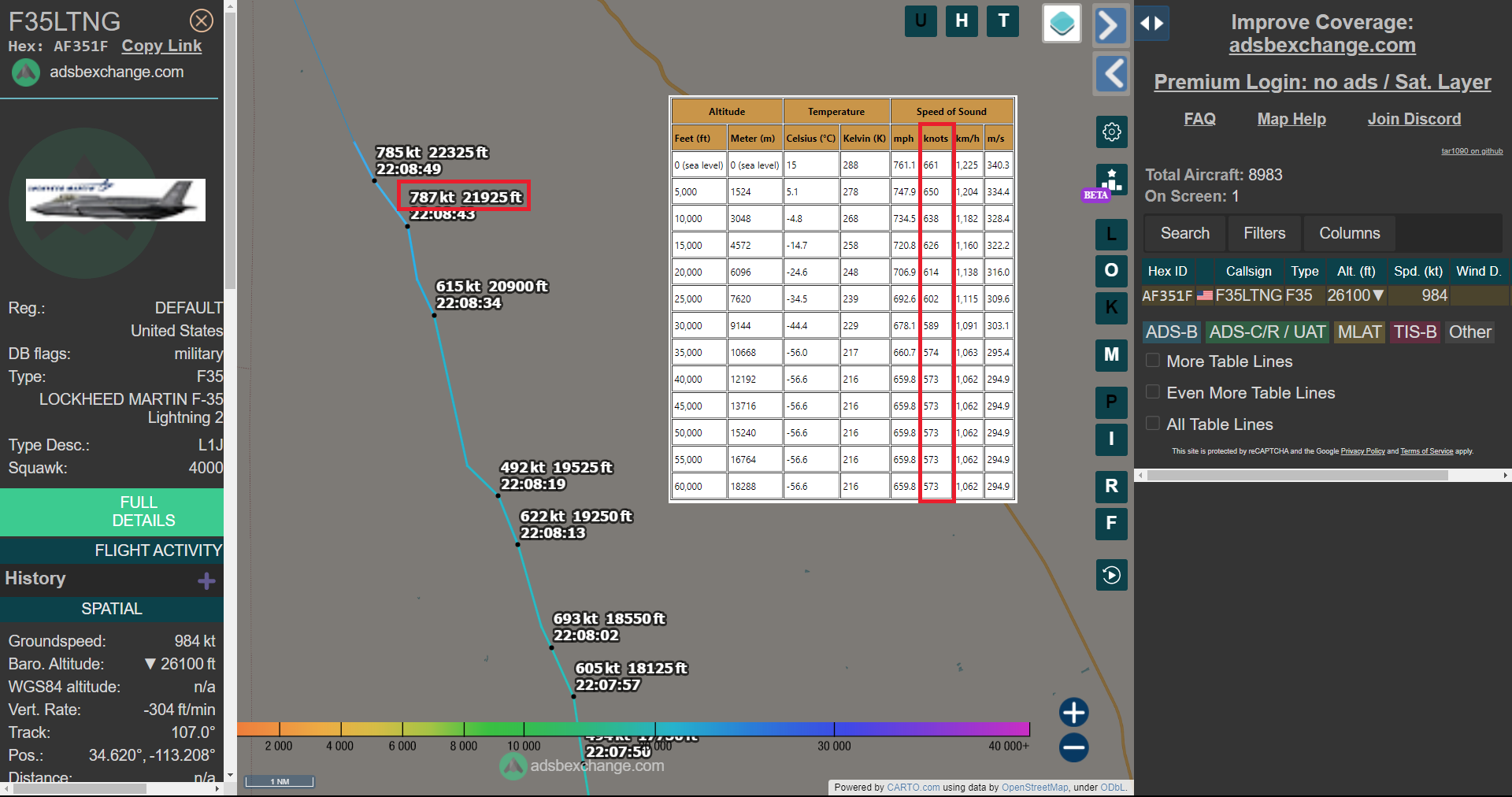Click Premium Login no ads link
This screenshot has width=1512, height=797.
[1322, 82]
